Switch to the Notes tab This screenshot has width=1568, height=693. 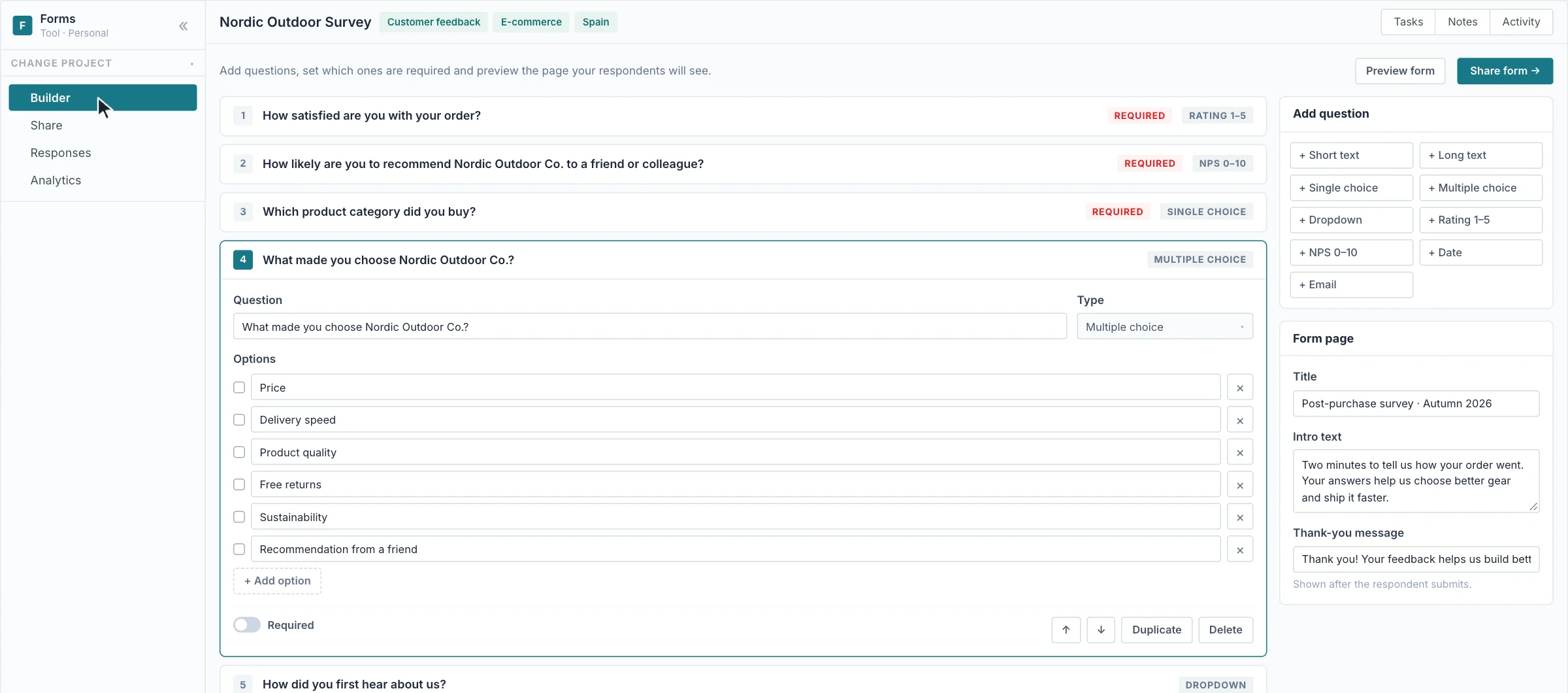pyautogui.click(x=1462, y=22)
